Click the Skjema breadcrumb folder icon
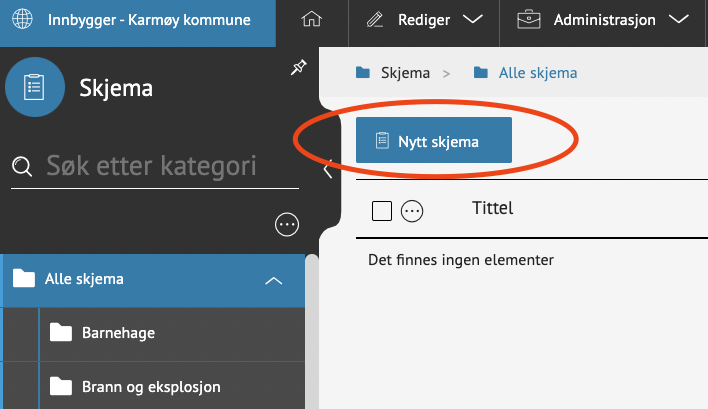The image size is (708, 409). tap(363, 72)
